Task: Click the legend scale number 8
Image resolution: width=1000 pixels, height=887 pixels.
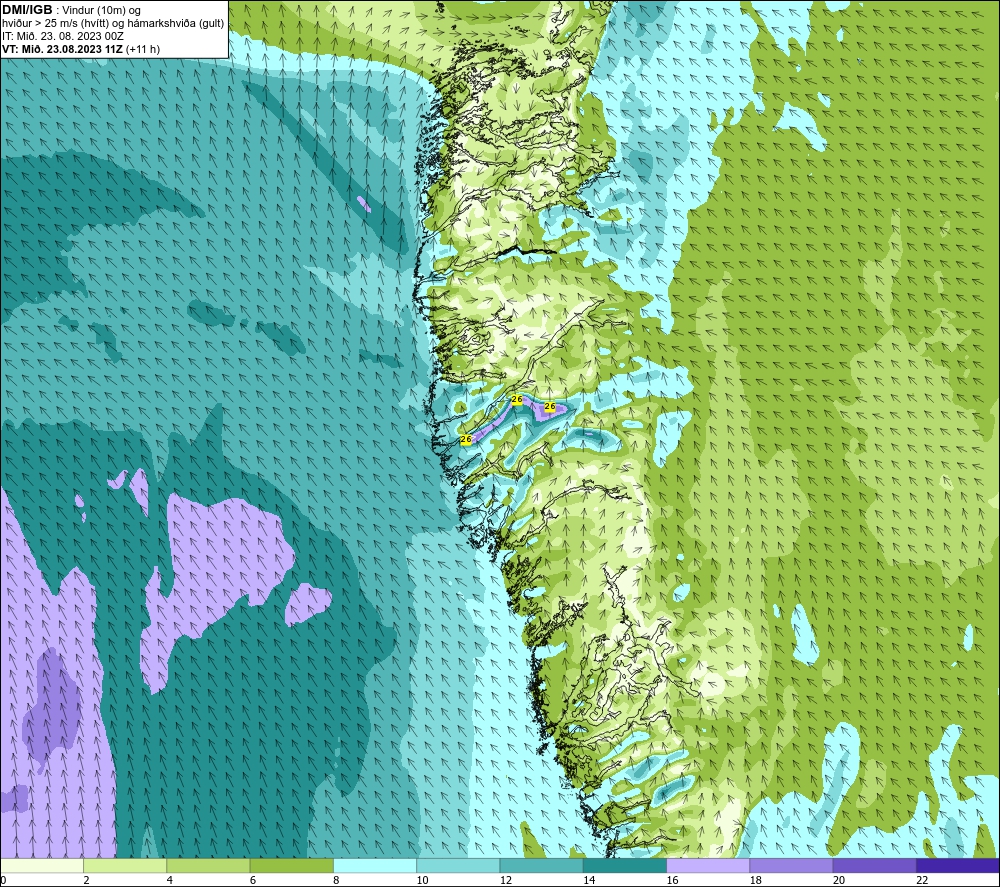Action: (336, 880)
